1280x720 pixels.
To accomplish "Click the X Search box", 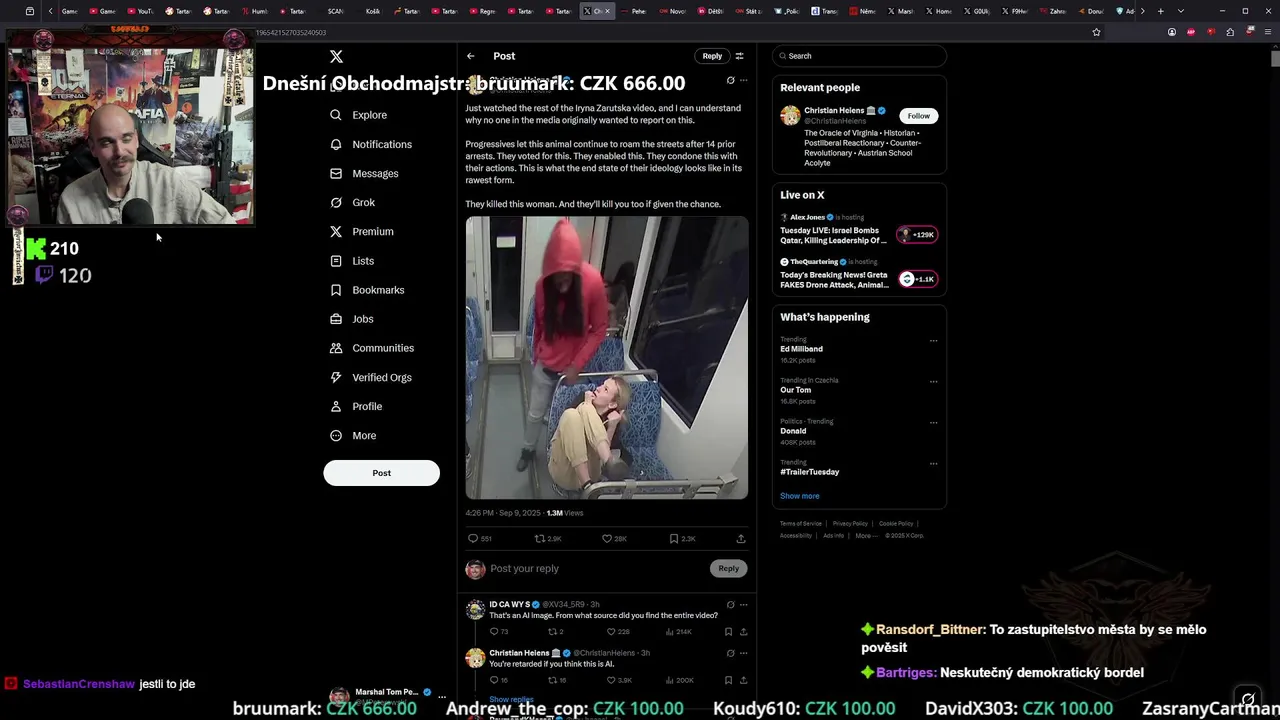I will coord(859,56).
